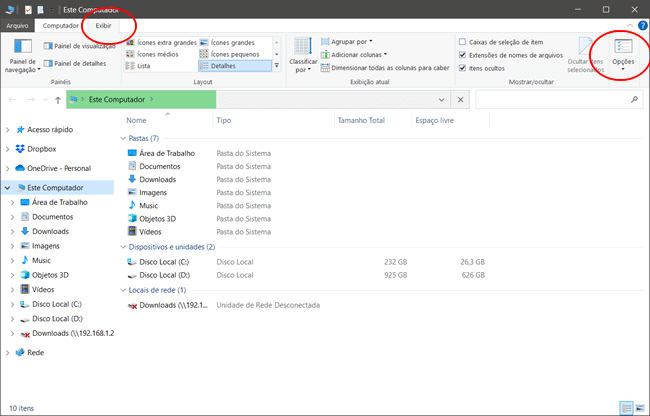This screenshot has width=650, height=416.
Task: Uncheck Extensões de nomes de arquivos
Action: [462, 54]
